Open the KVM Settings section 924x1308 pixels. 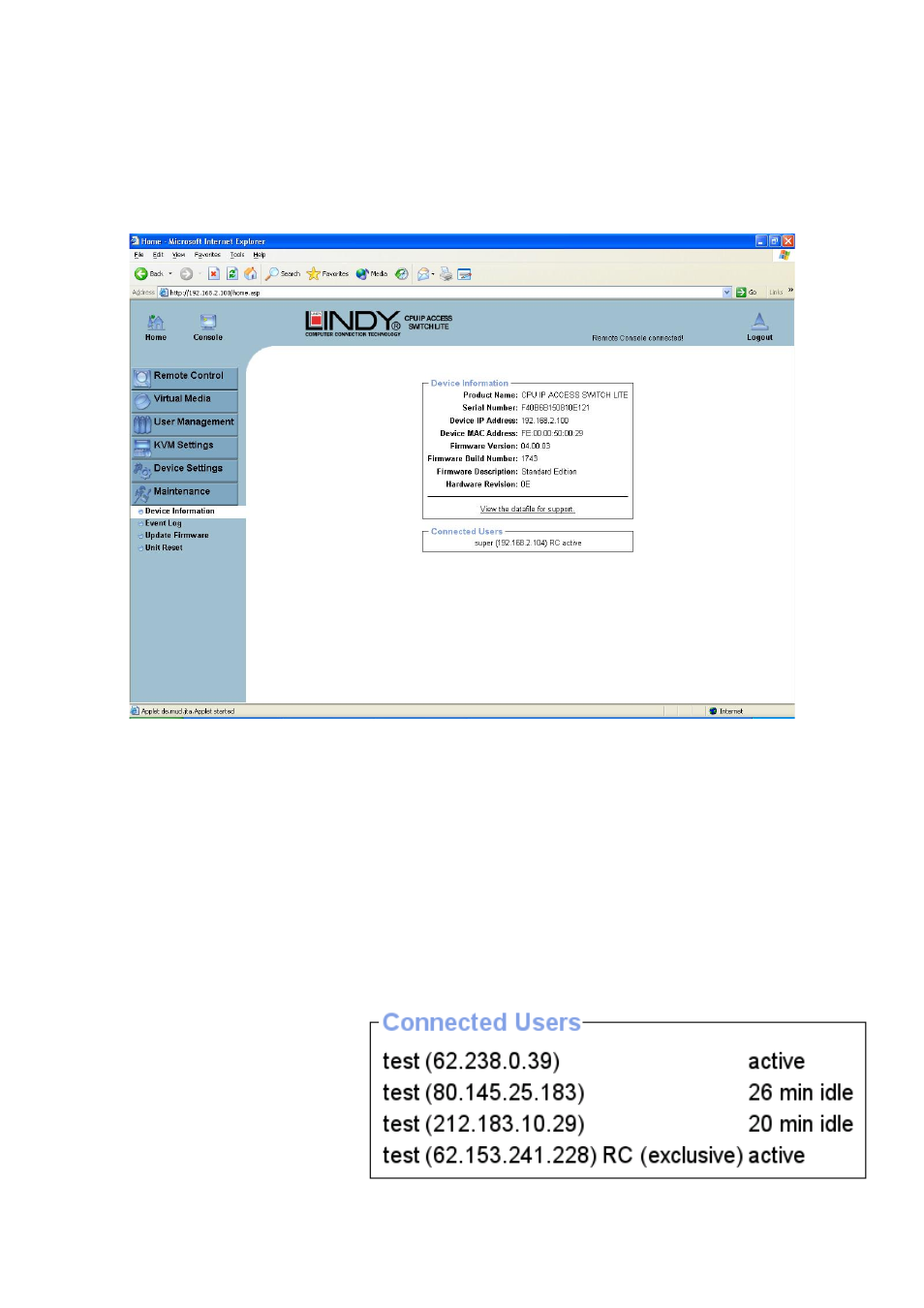point(184,446)
